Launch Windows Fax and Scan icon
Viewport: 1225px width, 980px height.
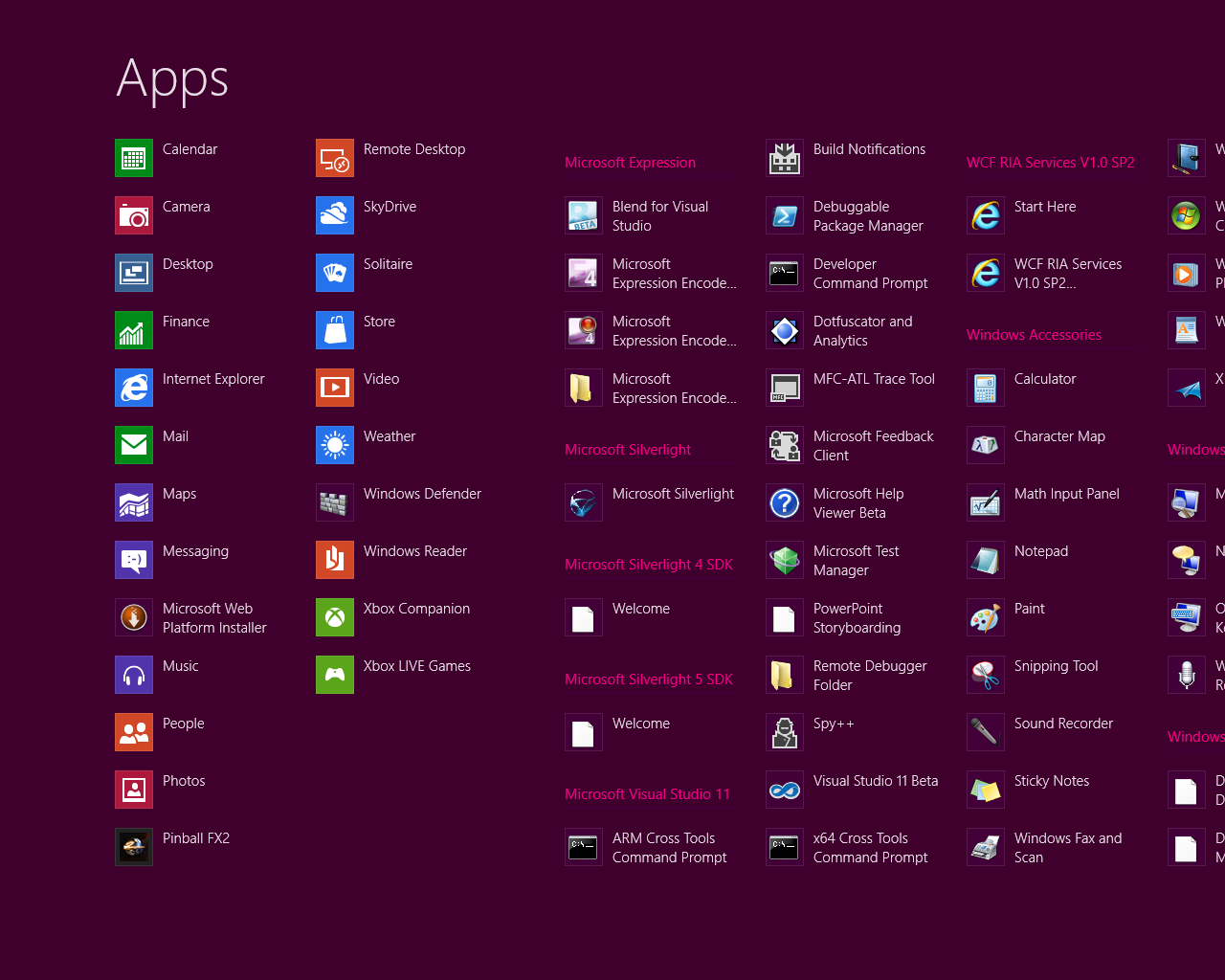pyautogui.click(x=986, y=847)
